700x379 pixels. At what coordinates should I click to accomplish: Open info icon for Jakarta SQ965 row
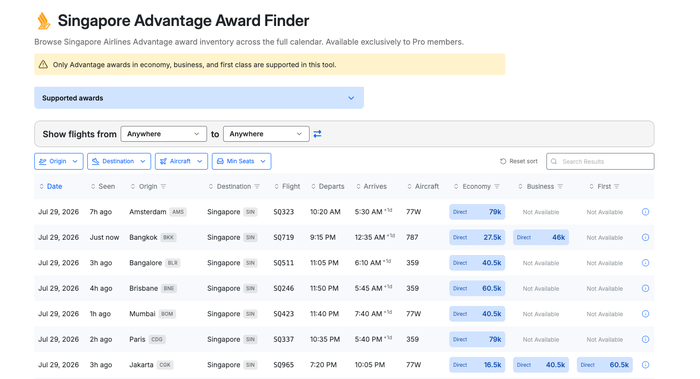click(x=646, y=365)
